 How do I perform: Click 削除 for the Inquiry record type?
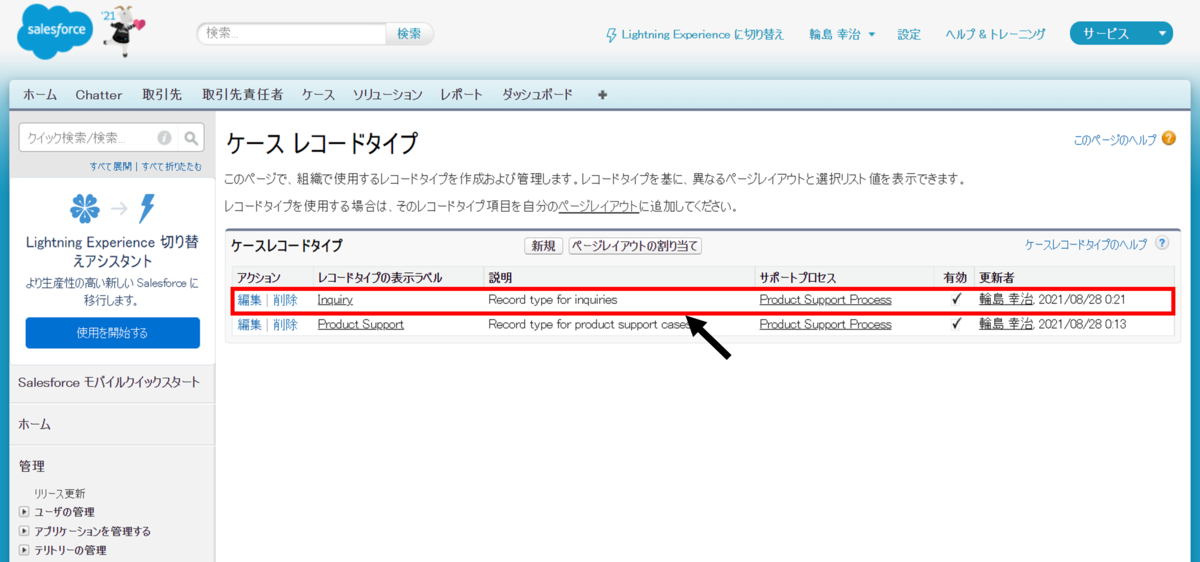point(285,299)
